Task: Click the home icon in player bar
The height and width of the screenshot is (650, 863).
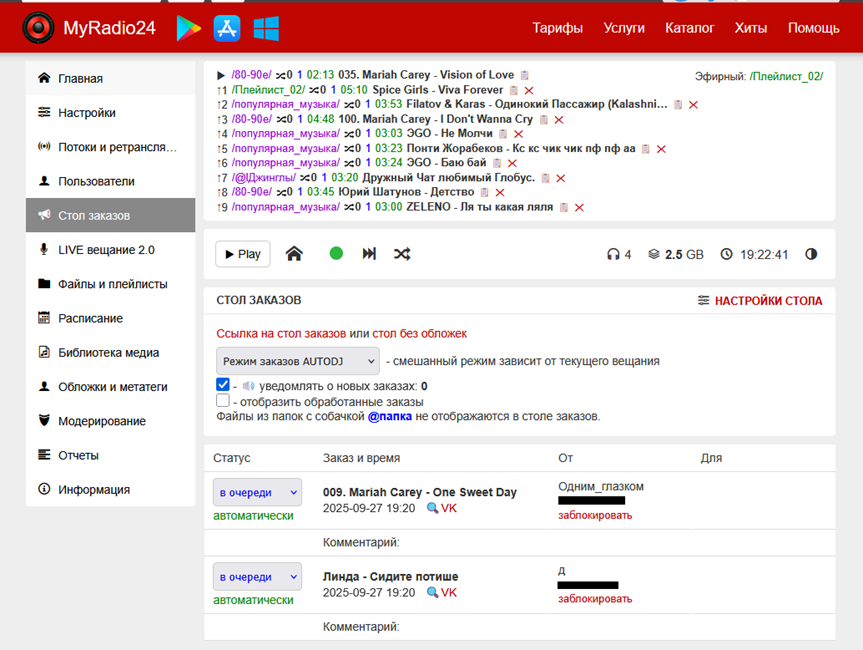Action: (294, 254)
